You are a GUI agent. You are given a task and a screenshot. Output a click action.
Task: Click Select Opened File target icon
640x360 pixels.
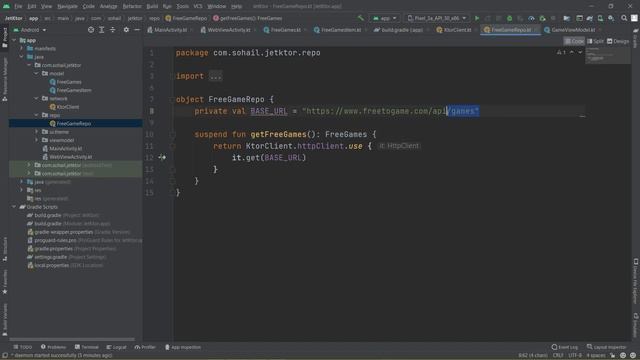point(91,30)
